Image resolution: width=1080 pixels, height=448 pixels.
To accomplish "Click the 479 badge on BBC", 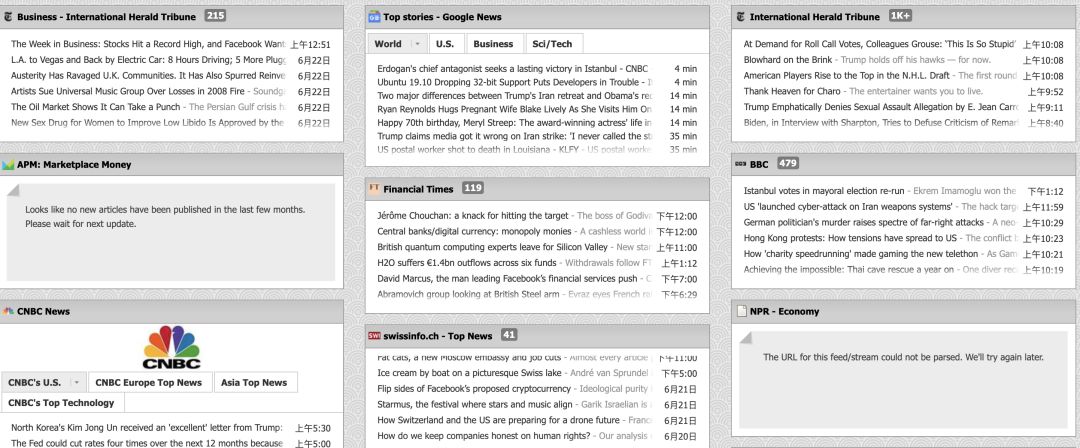I will 788,163.
